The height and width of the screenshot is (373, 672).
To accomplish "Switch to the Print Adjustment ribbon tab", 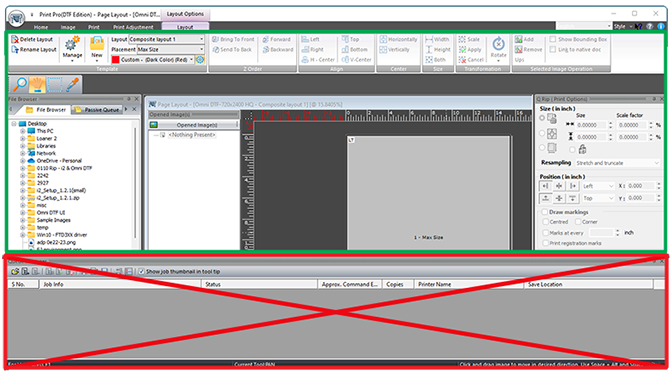I will click(133, 27).
